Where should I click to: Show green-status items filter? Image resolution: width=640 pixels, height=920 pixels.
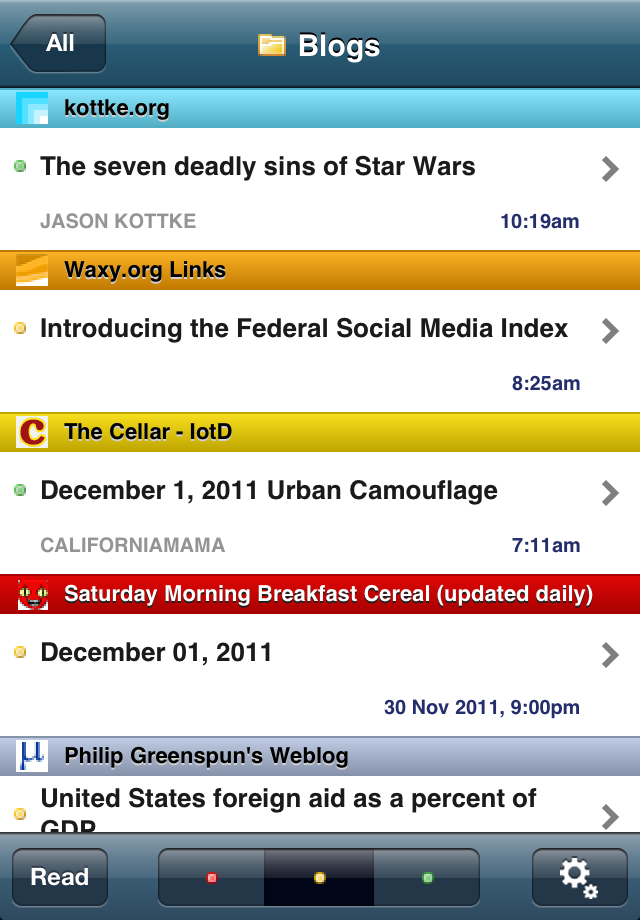(427, 877)
